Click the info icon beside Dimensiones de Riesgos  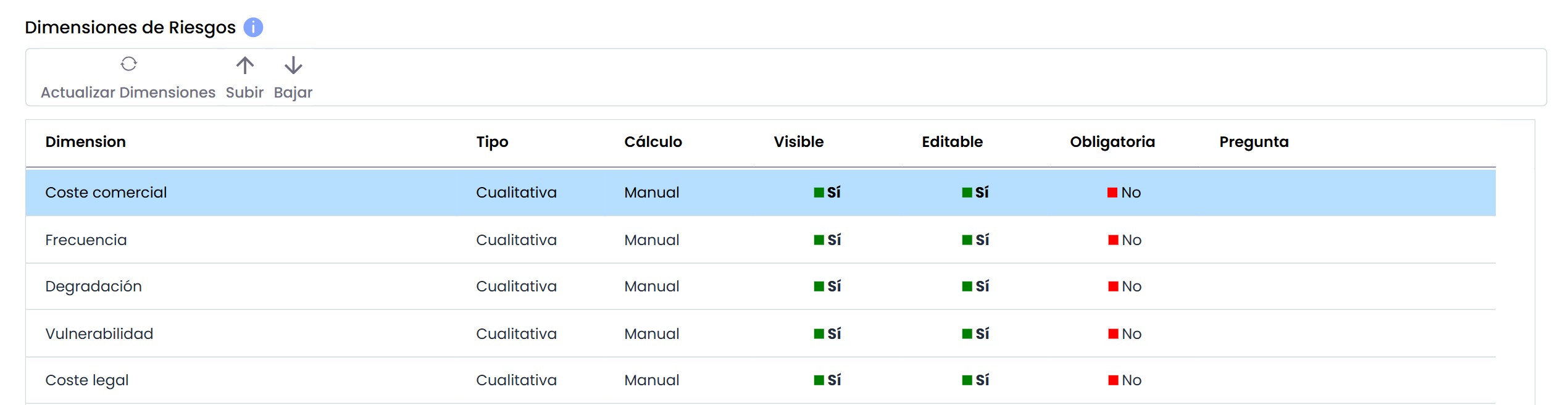253,27
